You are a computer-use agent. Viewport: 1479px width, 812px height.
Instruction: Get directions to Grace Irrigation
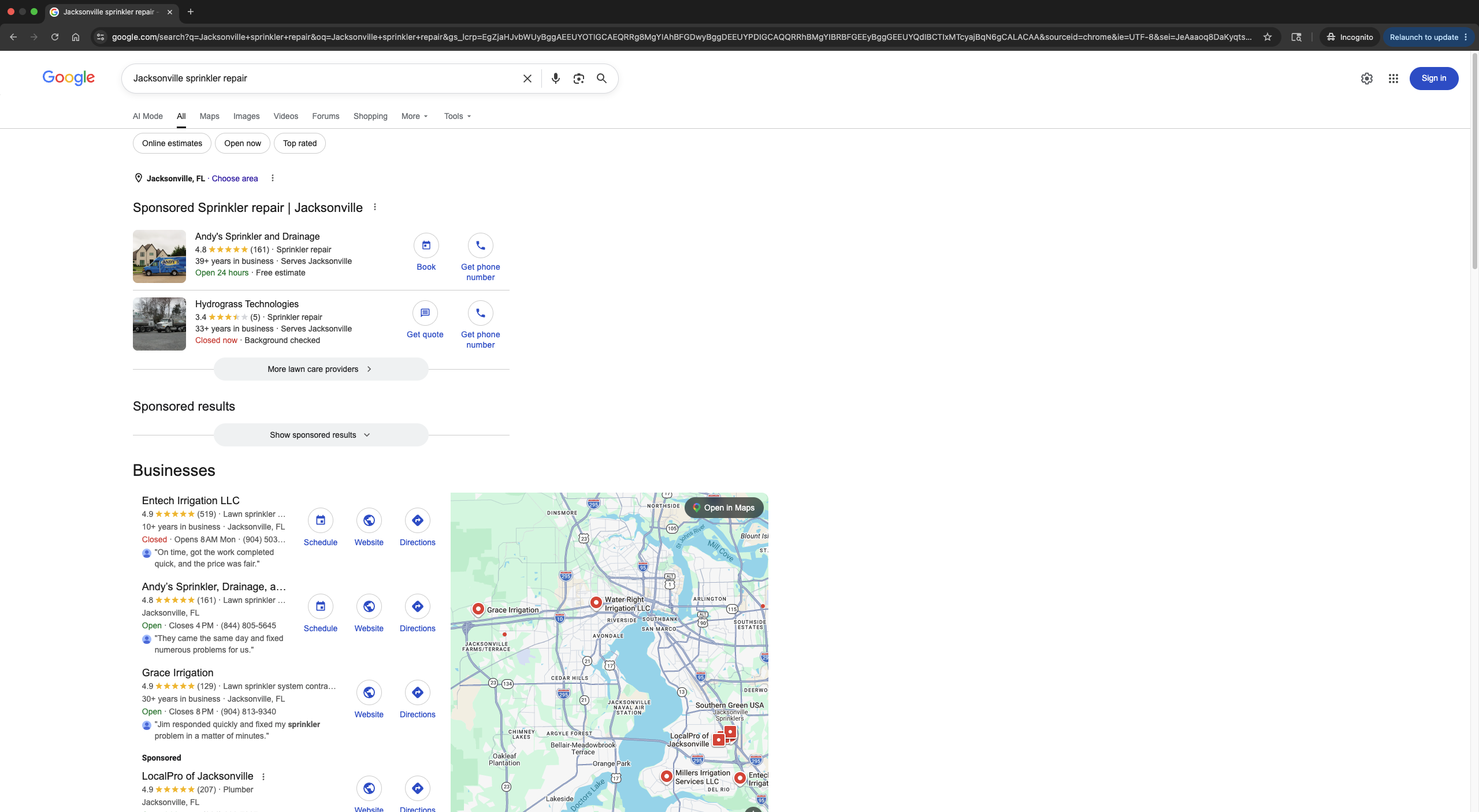[x=417, y=699]
